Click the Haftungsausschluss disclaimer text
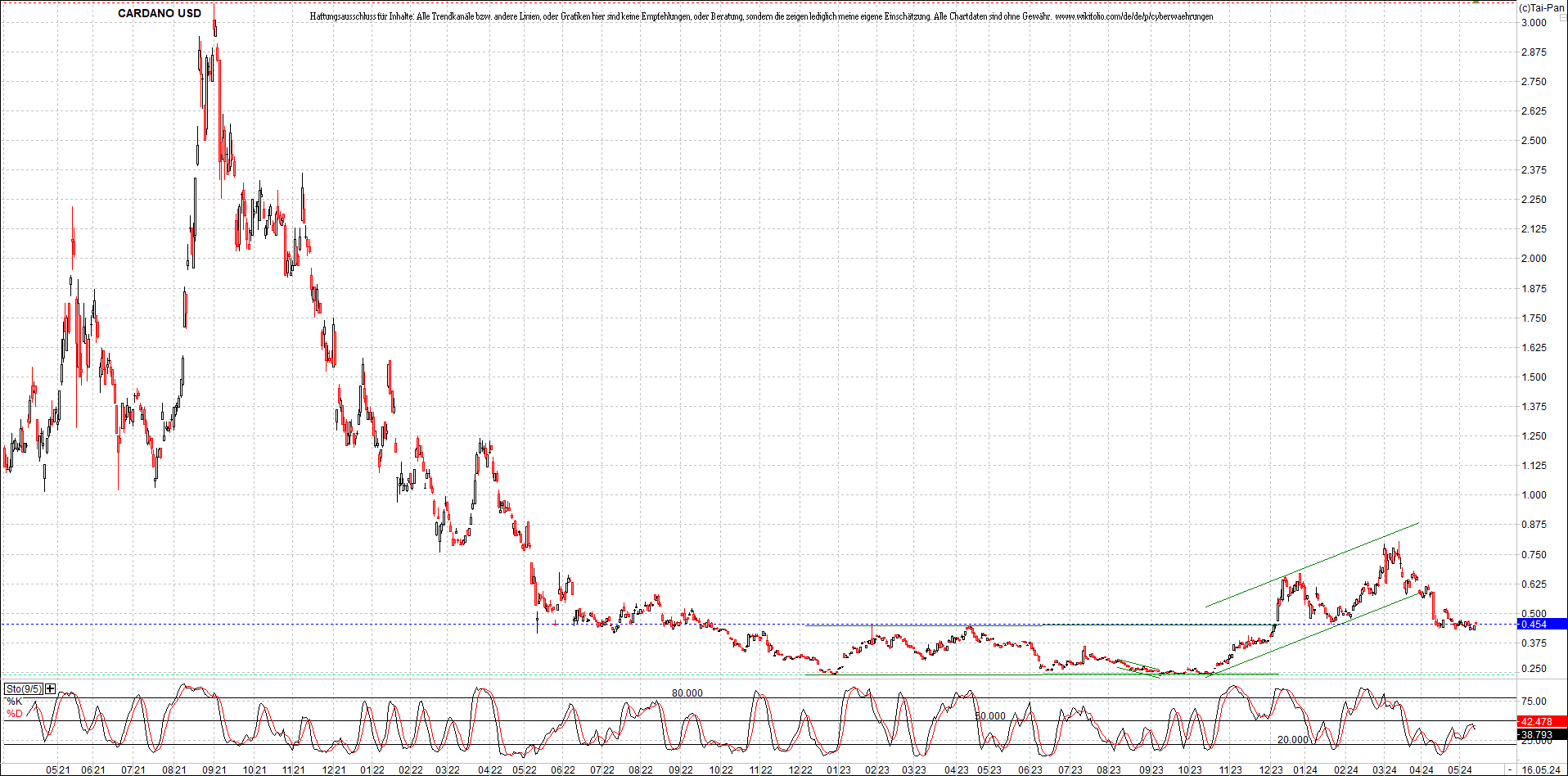This screenshot has height=776, width=1568. click(x=761, y=16)
